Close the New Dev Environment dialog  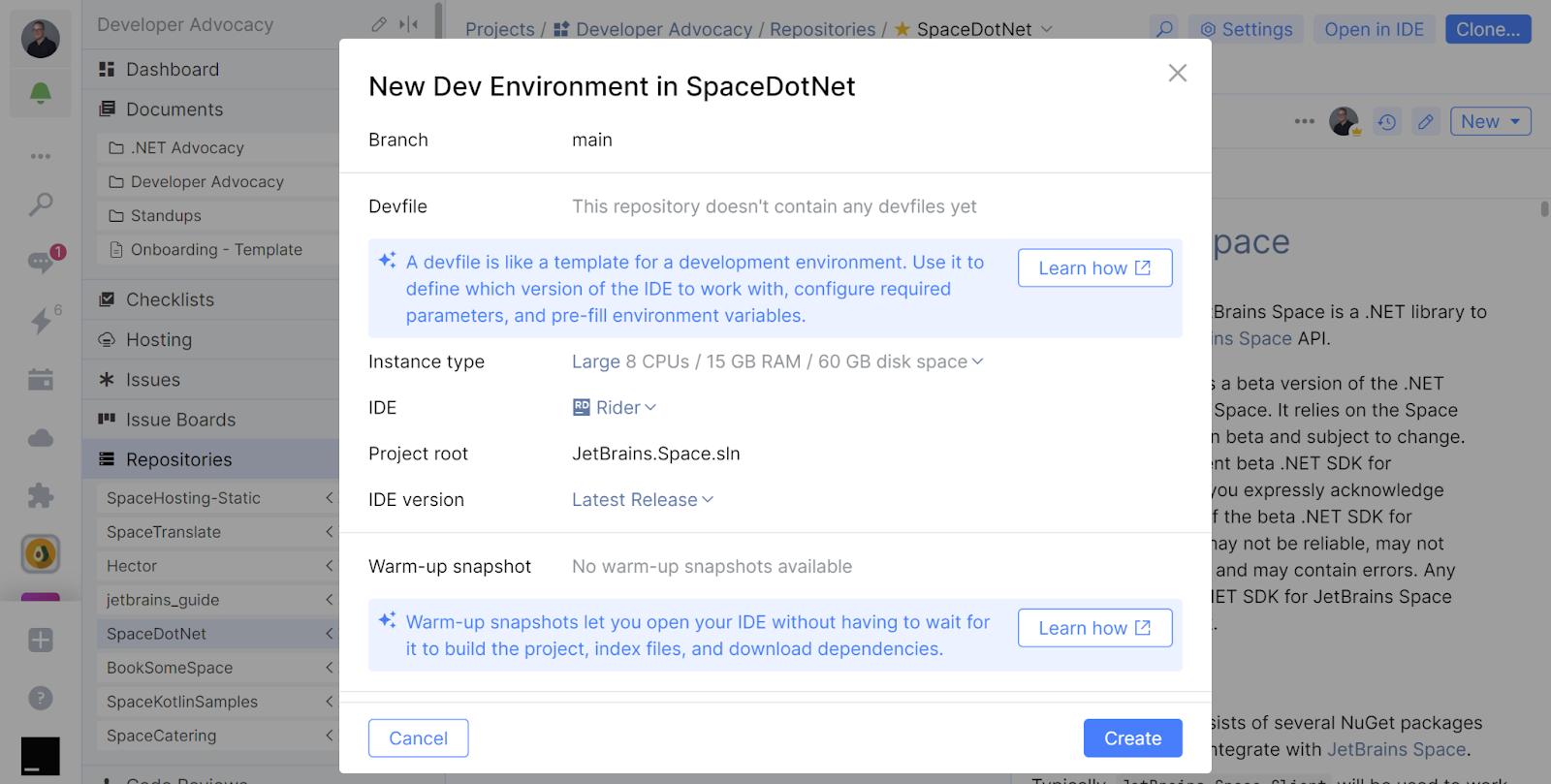point(1178,73)
